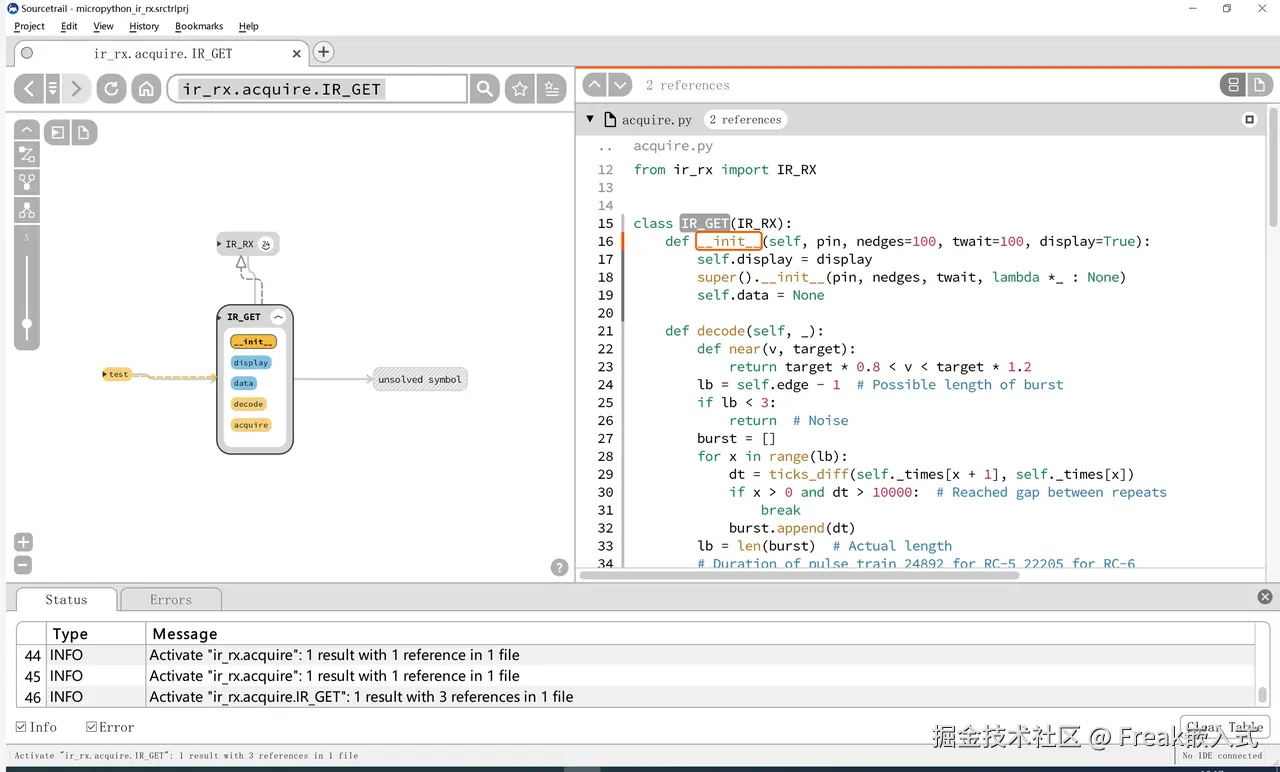Switch to the Errors tab

pyautogui.click(x=171, y=600)
